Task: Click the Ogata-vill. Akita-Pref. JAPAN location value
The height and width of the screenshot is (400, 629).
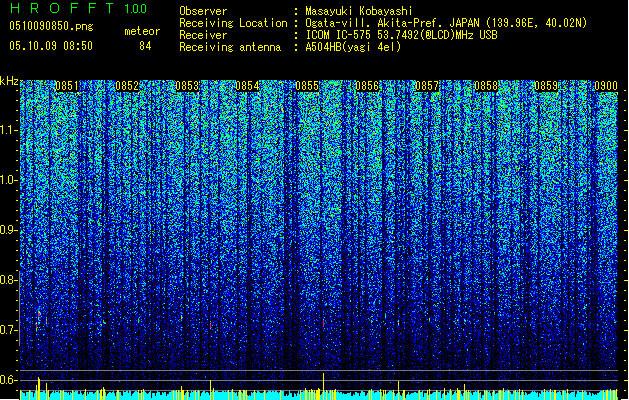Action: click(x=446, y=23)
